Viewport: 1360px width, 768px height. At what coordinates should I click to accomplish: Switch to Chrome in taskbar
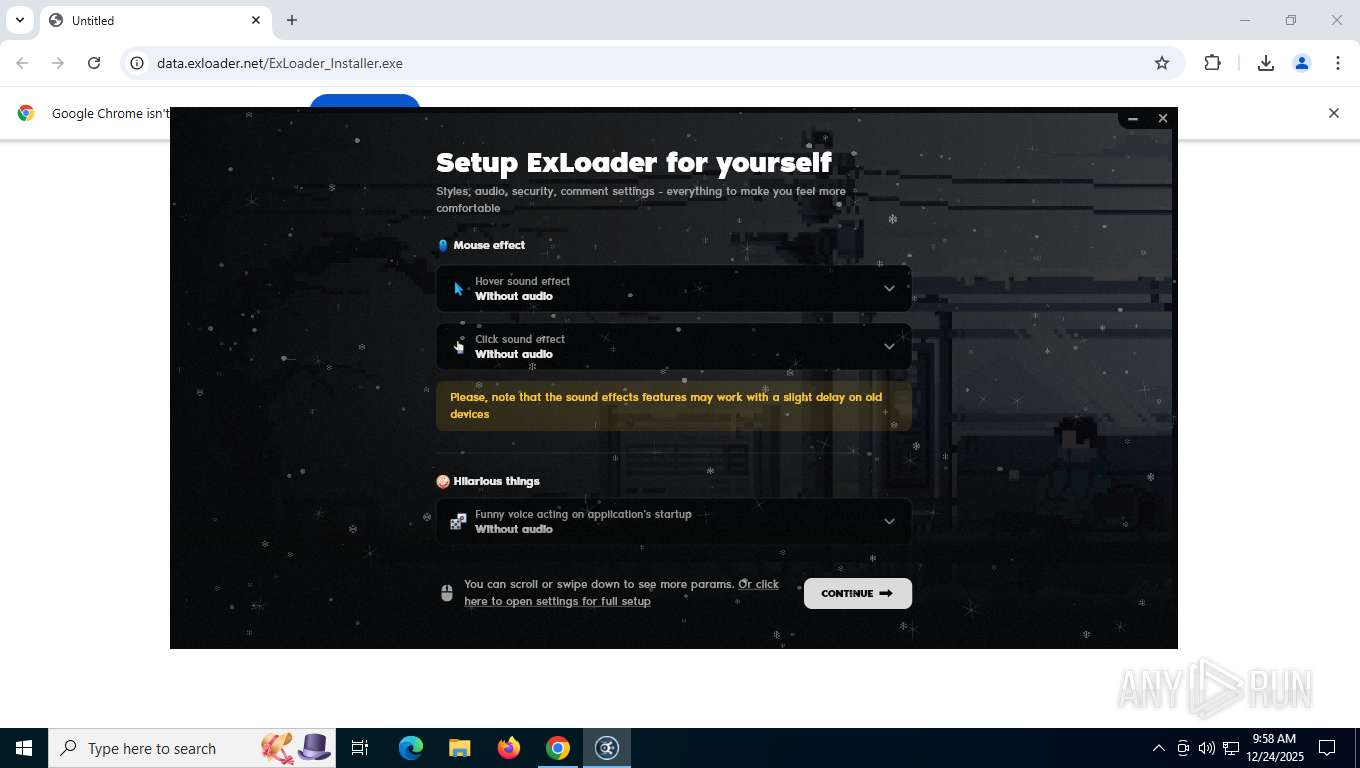pyautogui.click(x=558, y=748)
